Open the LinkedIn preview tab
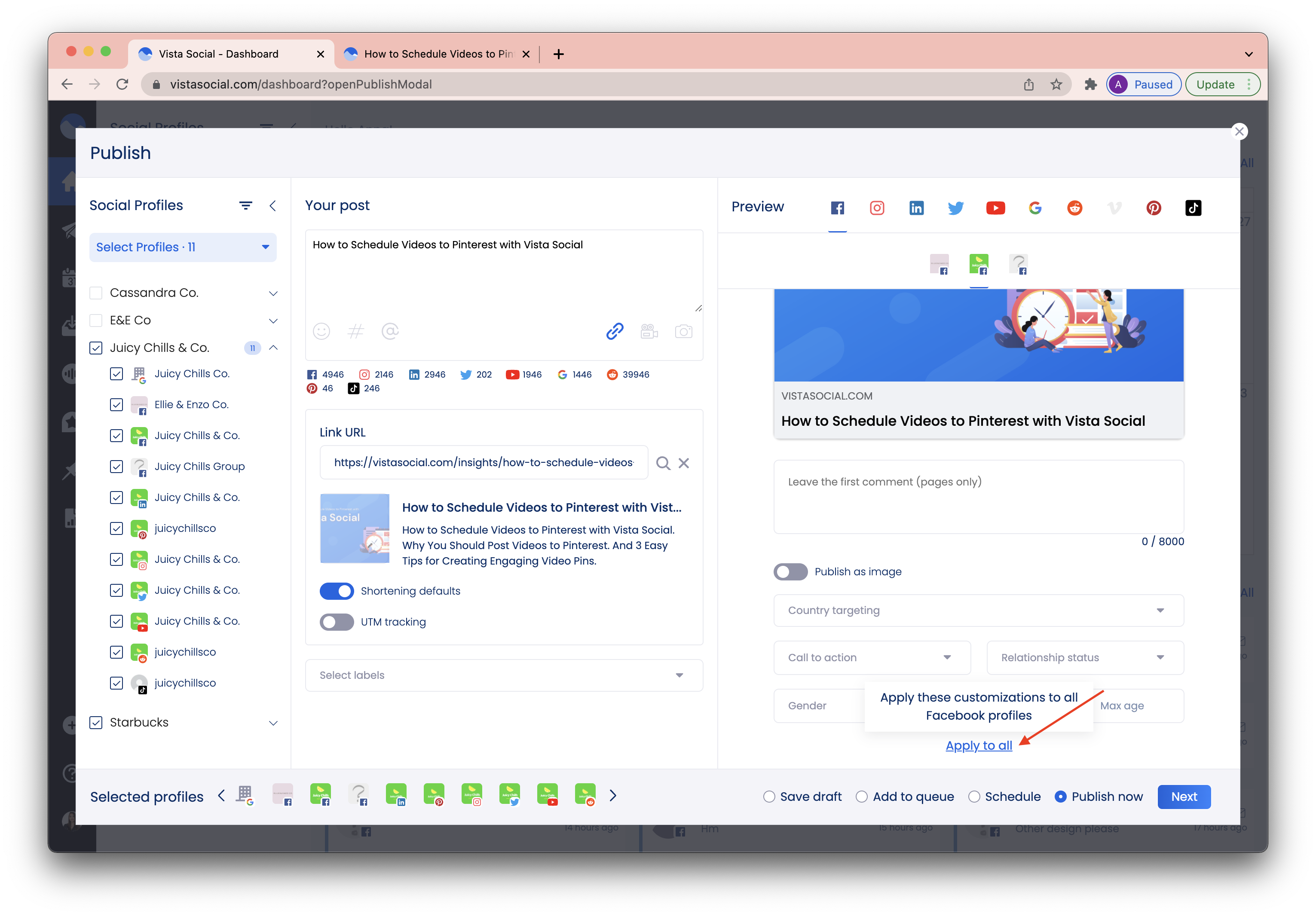This screenshot has width=1316, height=916. pyautogui.click(x=916, y=208)
